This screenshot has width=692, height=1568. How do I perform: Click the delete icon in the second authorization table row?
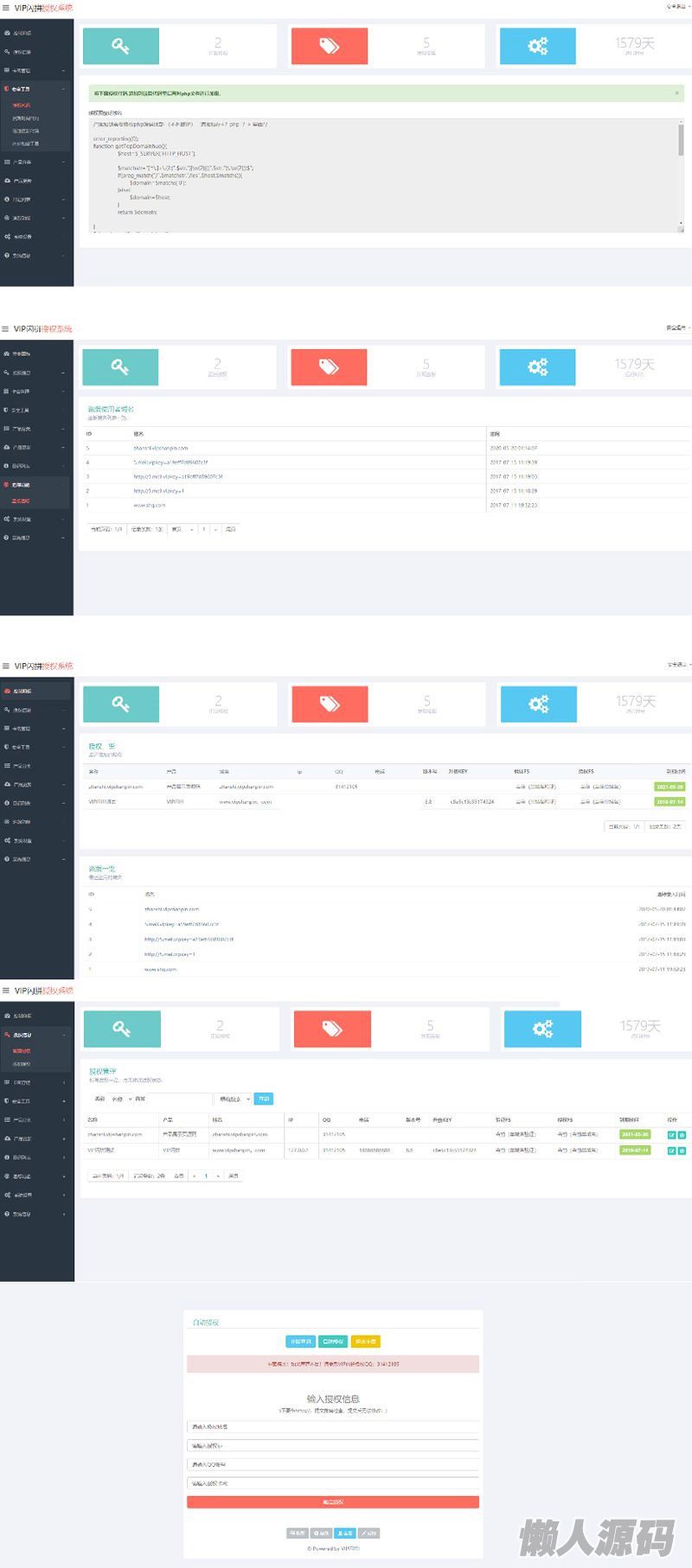pyautogui.click(x=682, y=1151)
